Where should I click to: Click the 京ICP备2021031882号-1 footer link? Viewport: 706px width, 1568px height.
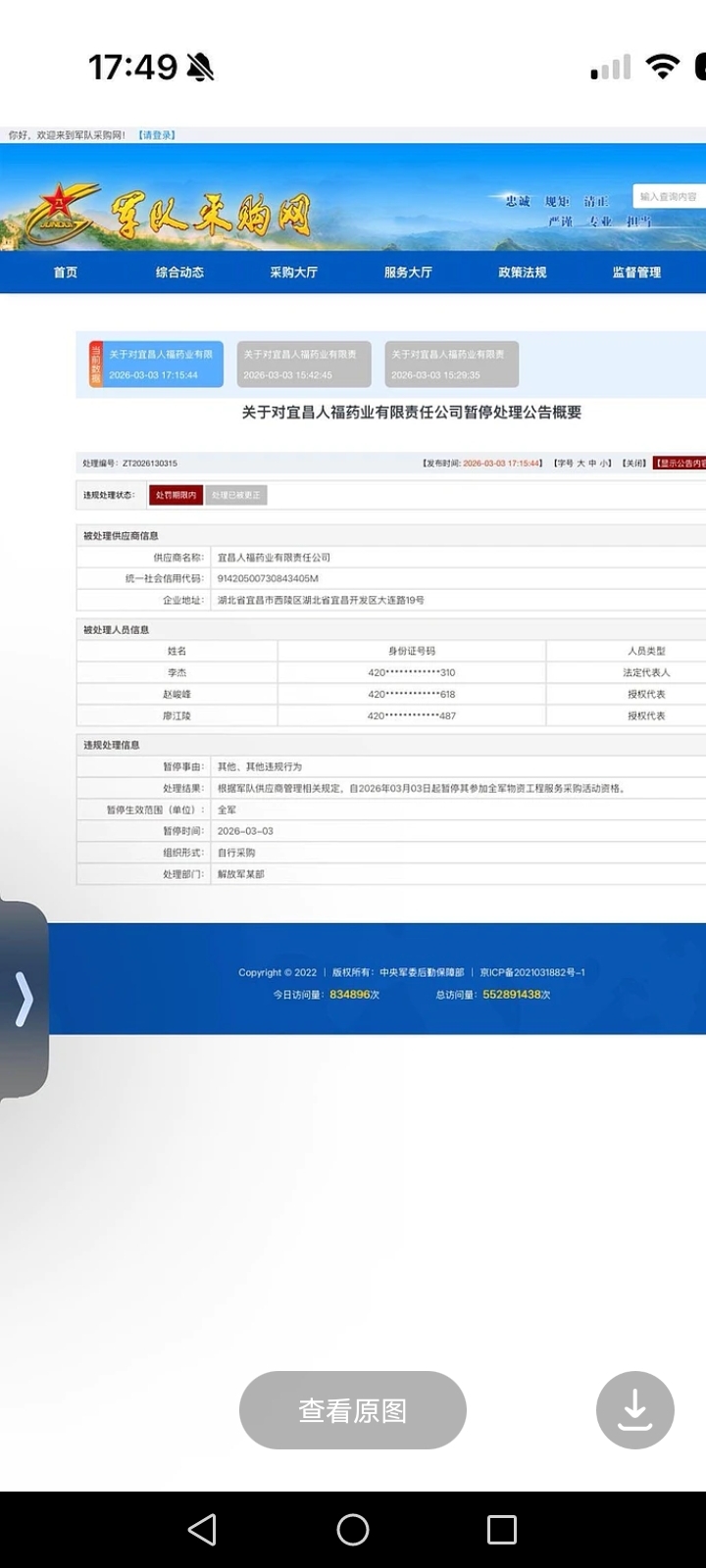point(532,973)
